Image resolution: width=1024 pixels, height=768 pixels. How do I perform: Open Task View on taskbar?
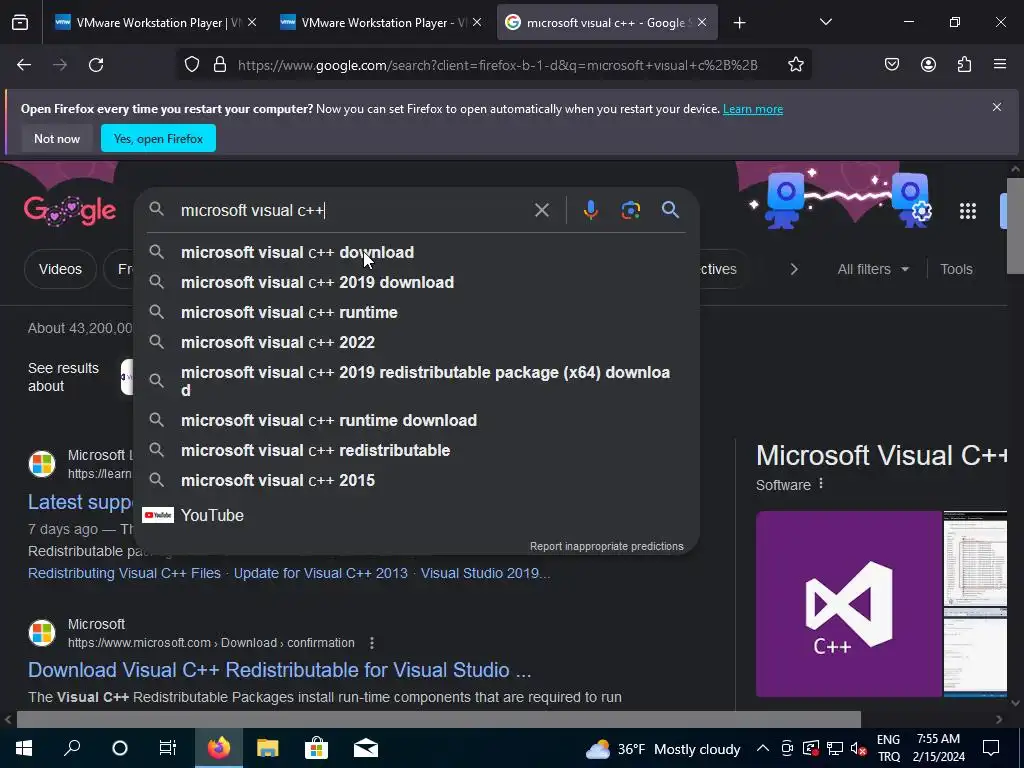[168, 748]
